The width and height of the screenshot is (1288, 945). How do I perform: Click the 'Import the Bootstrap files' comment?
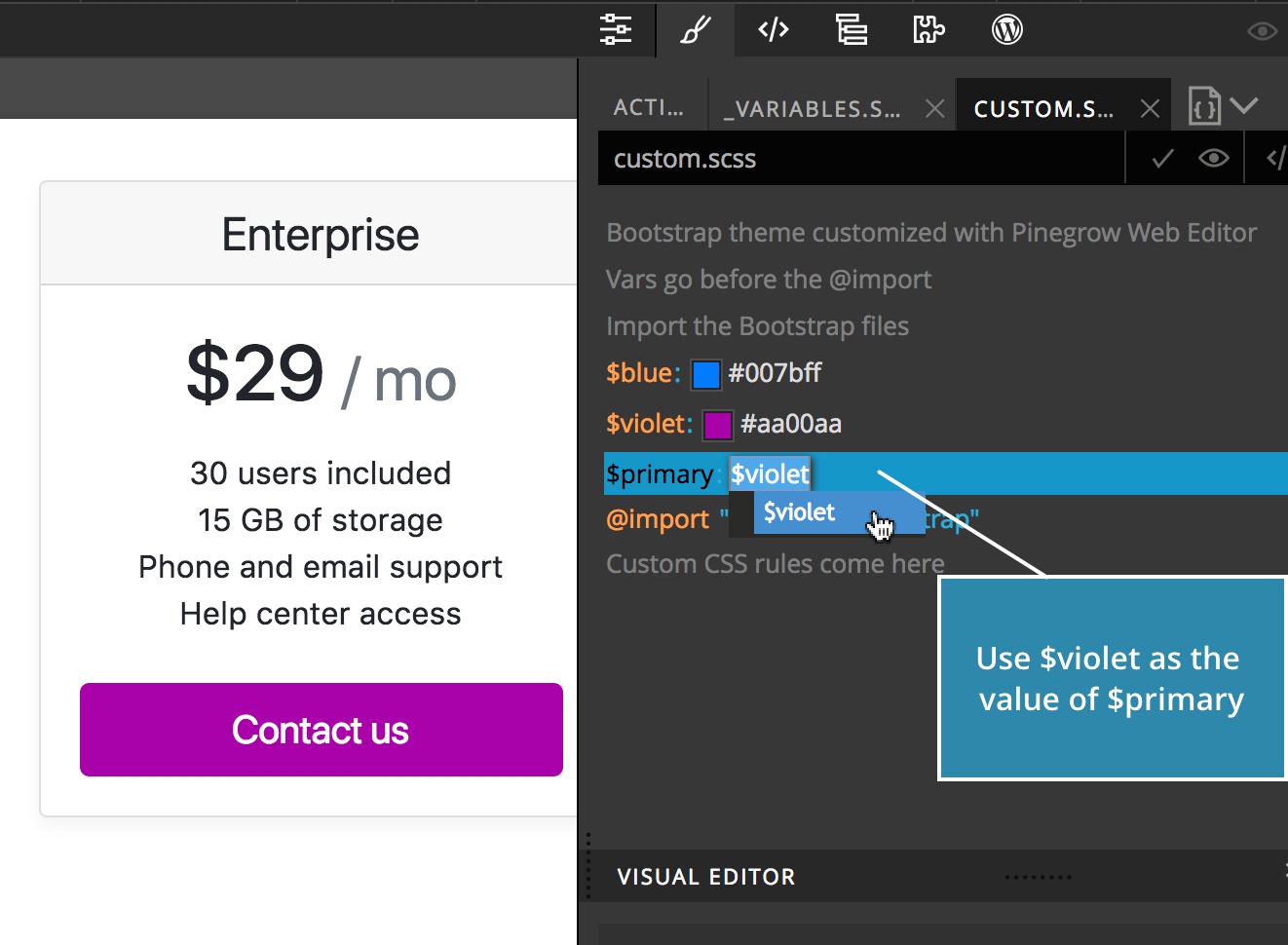(x=757, y=326)
